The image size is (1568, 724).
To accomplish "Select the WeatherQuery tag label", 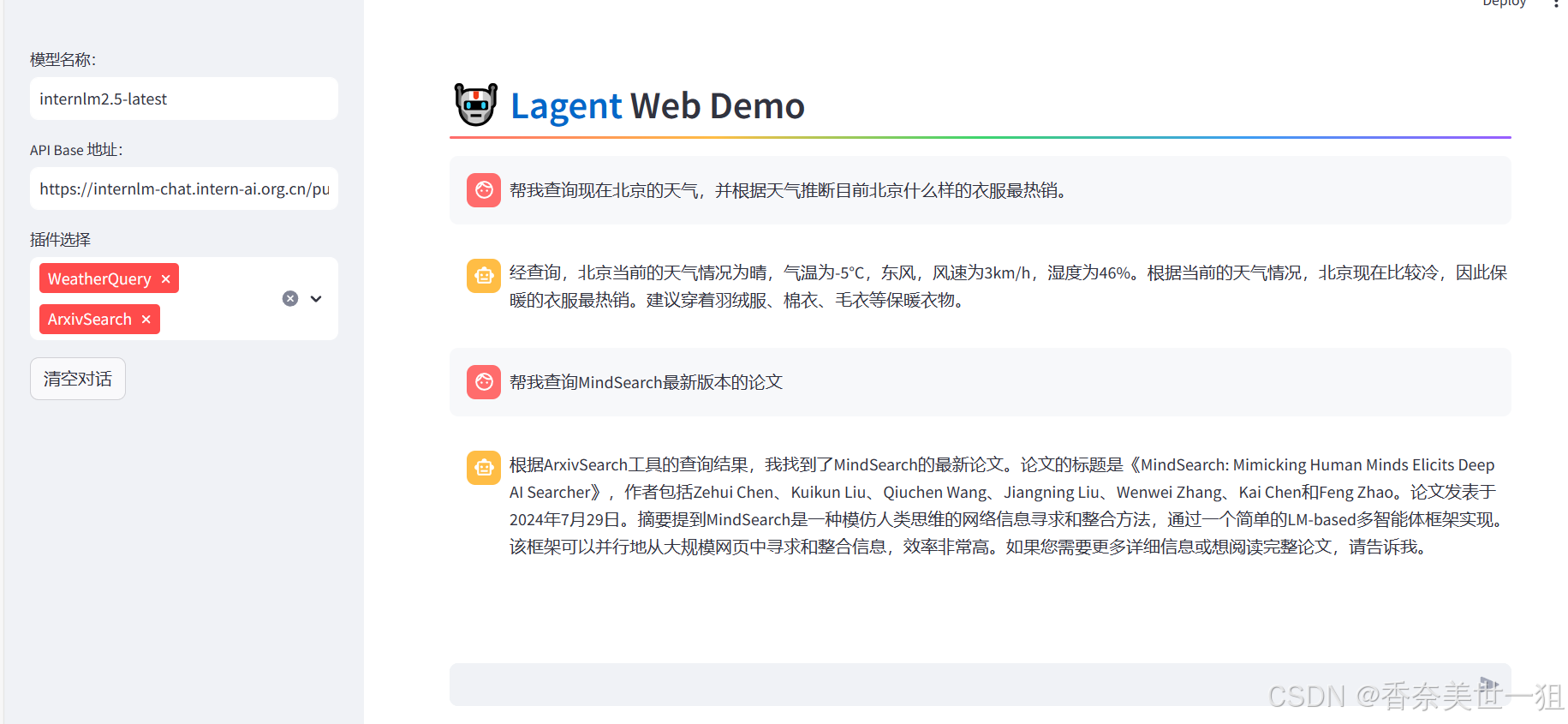I will point(99,278).
